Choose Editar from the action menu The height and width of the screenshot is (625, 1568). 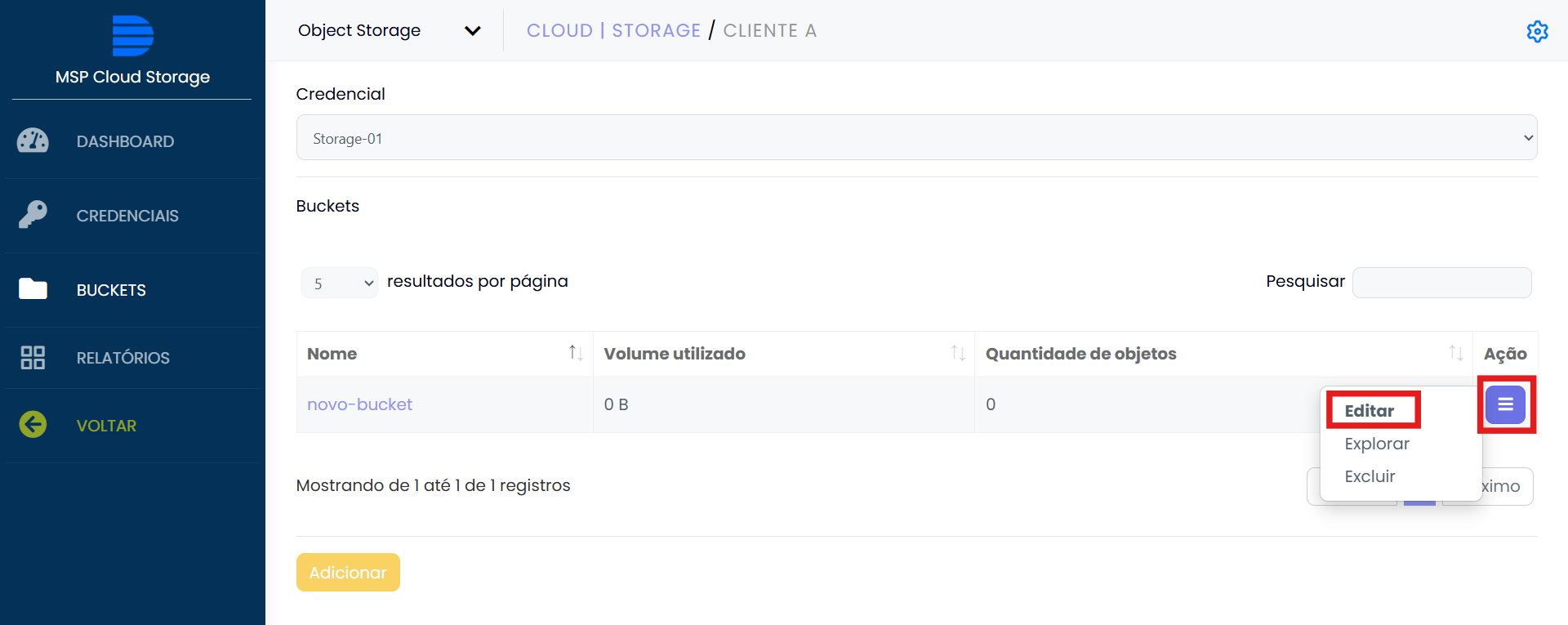[x=1370, y=410]
